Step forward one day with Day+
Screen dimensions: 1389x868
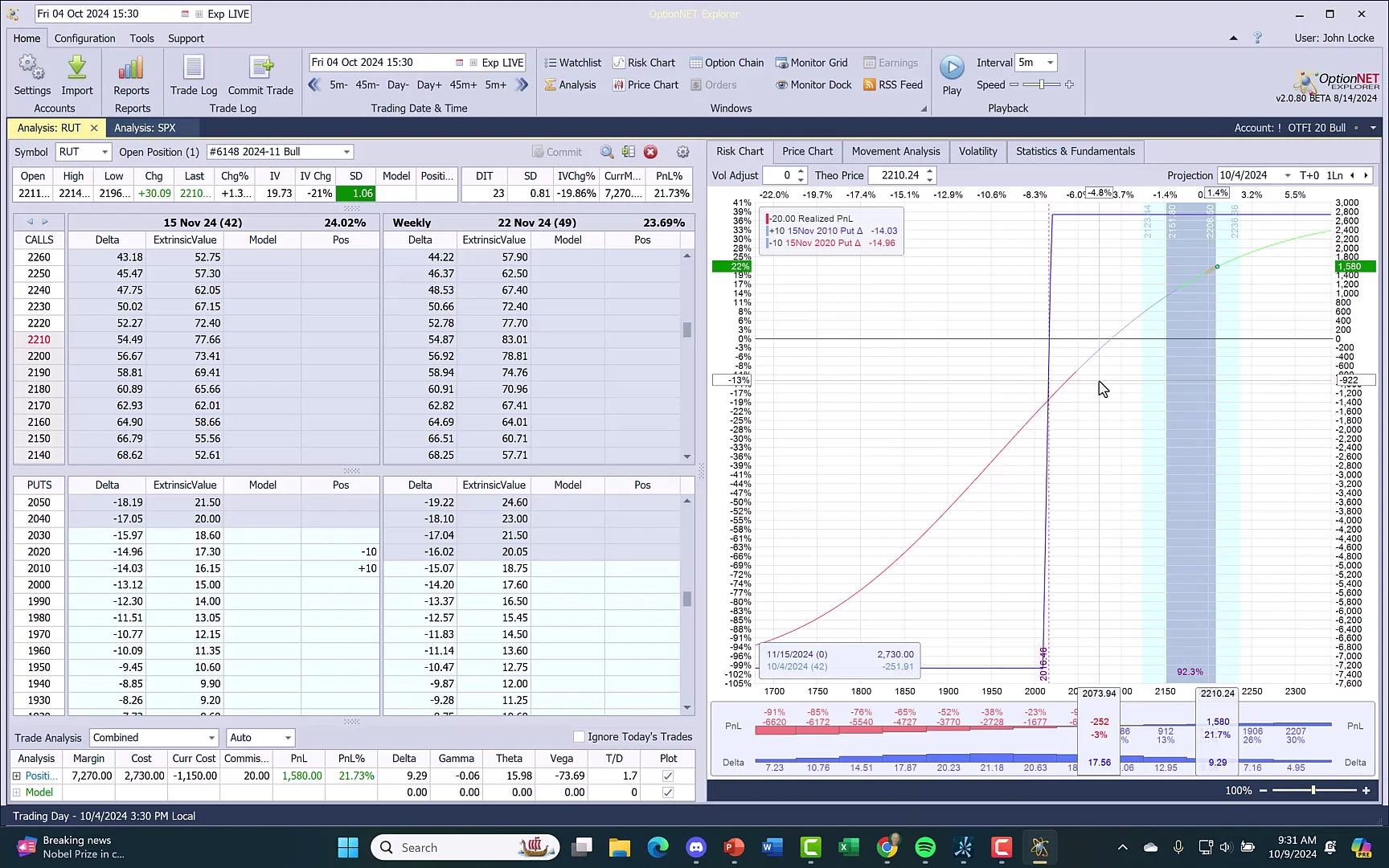click(x=429, y=84)
